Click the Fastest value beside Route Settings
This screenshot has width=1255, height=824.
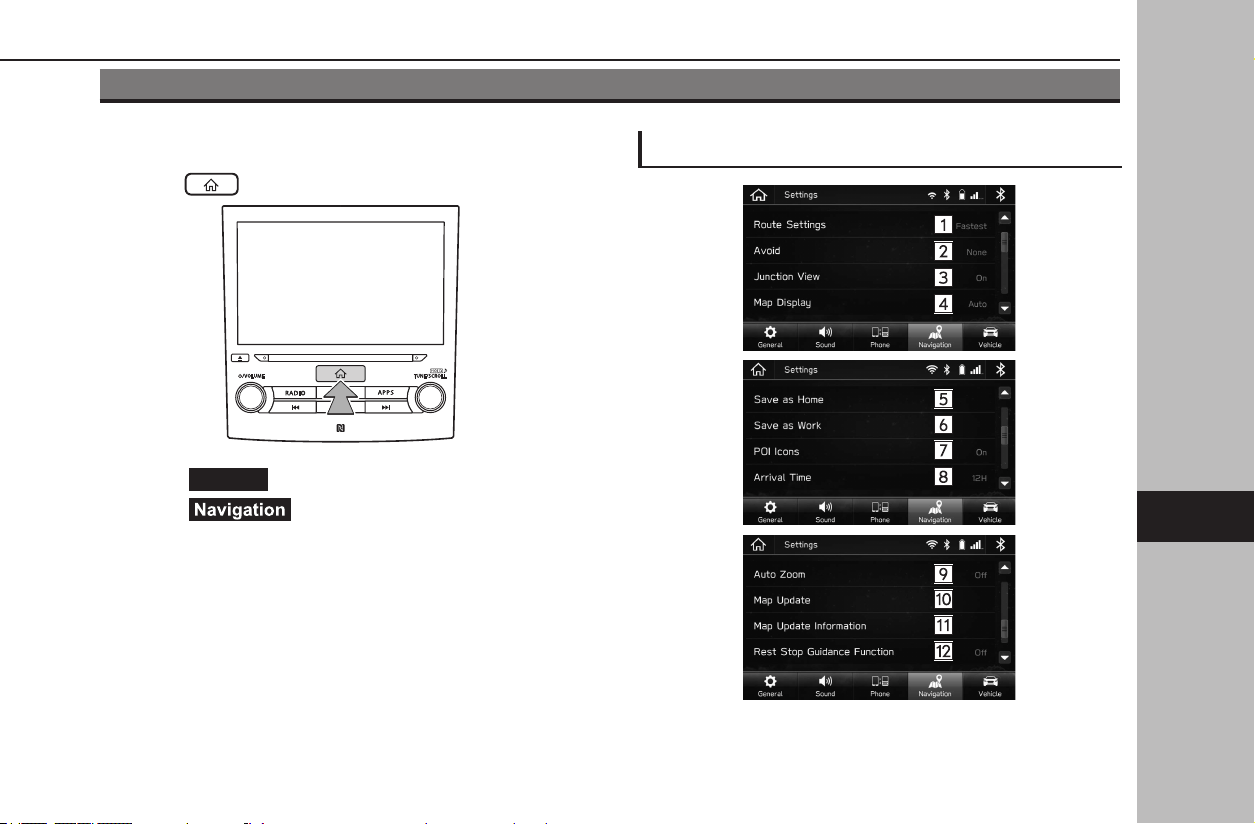click(x=971, y=227)
